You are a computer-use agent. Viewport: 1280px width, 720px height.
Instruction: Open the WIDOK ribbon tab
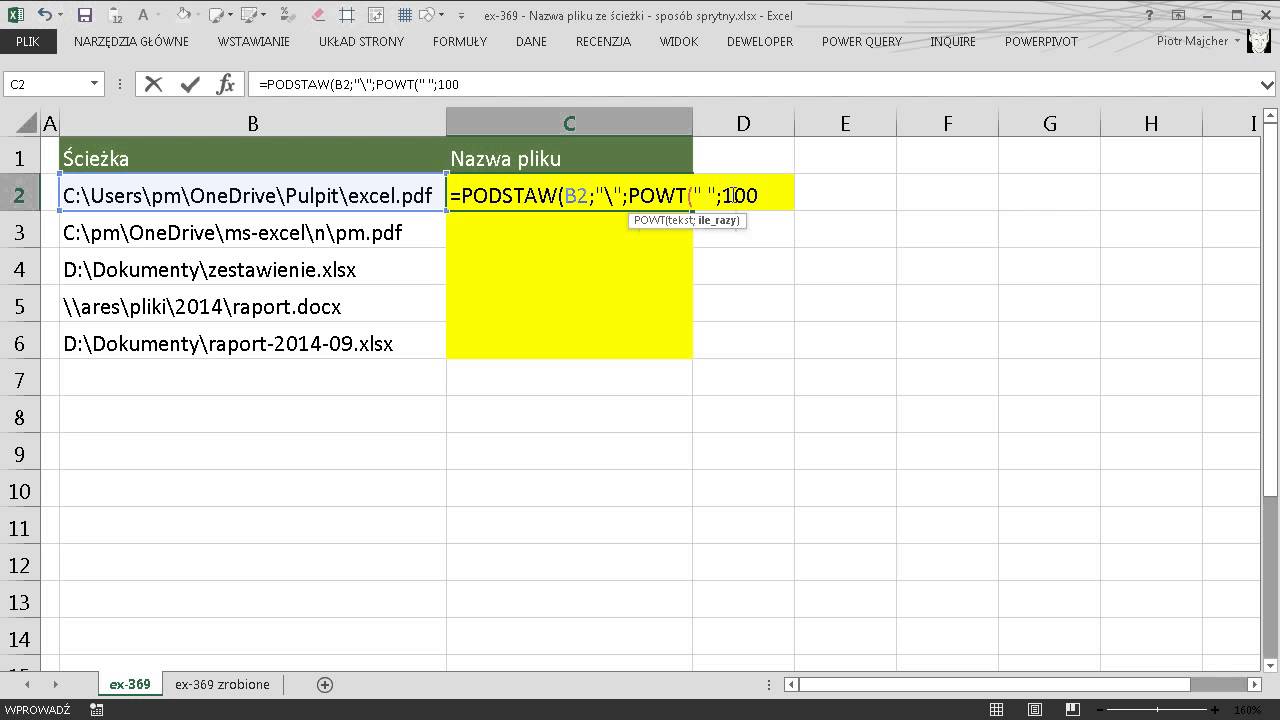[x=679, y=41]
